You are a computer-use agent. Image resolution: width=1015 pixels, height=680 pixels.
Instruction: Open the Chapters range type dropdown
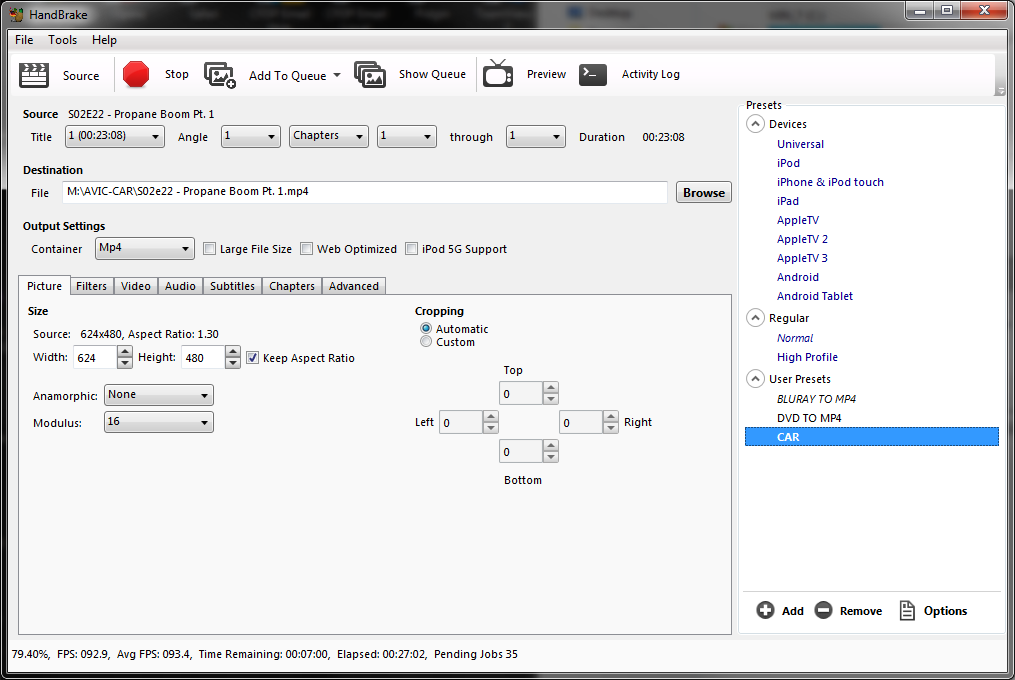[x=329, y=137]
